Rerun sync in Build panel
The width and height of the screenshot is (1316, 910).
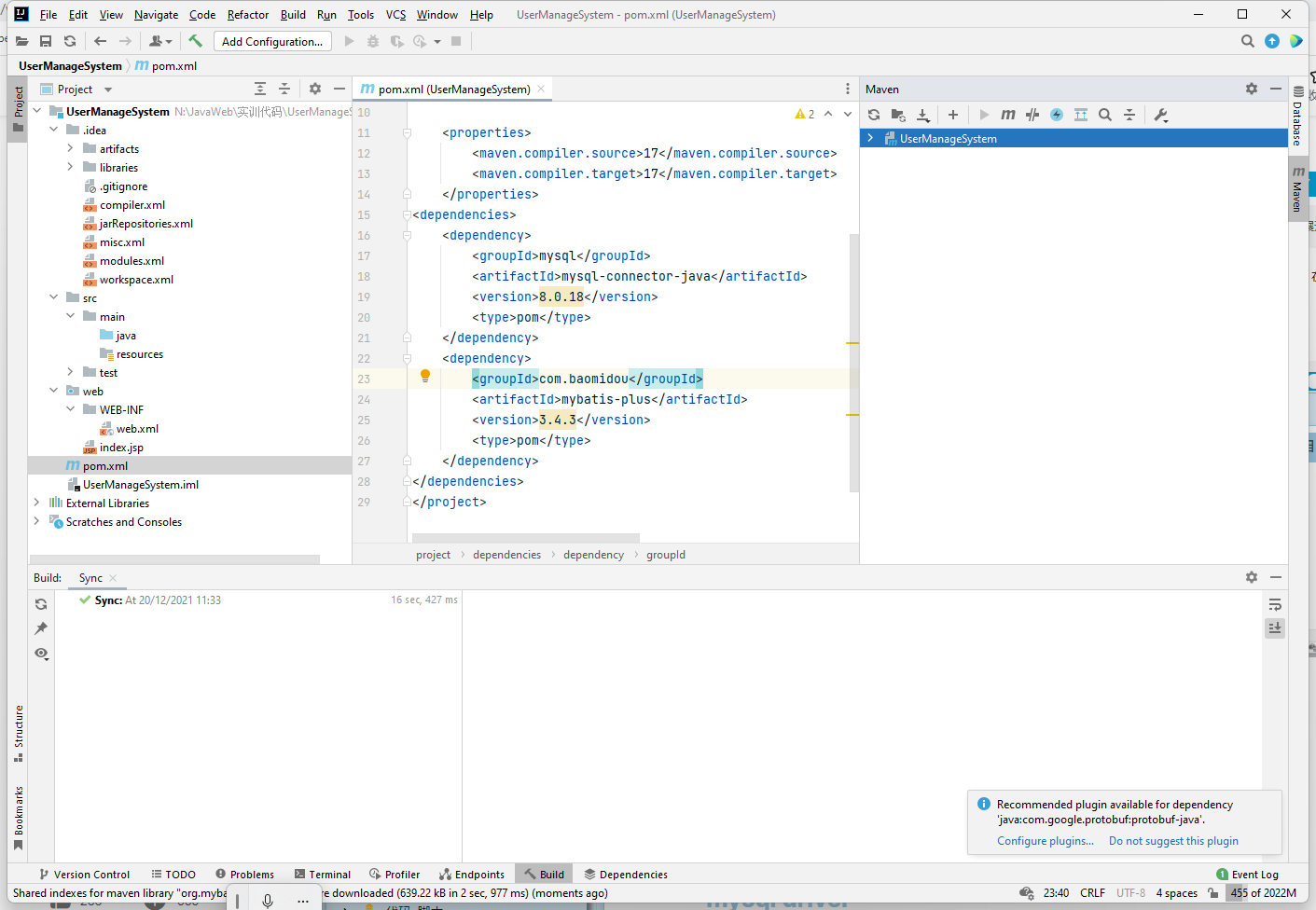(41, 604)
